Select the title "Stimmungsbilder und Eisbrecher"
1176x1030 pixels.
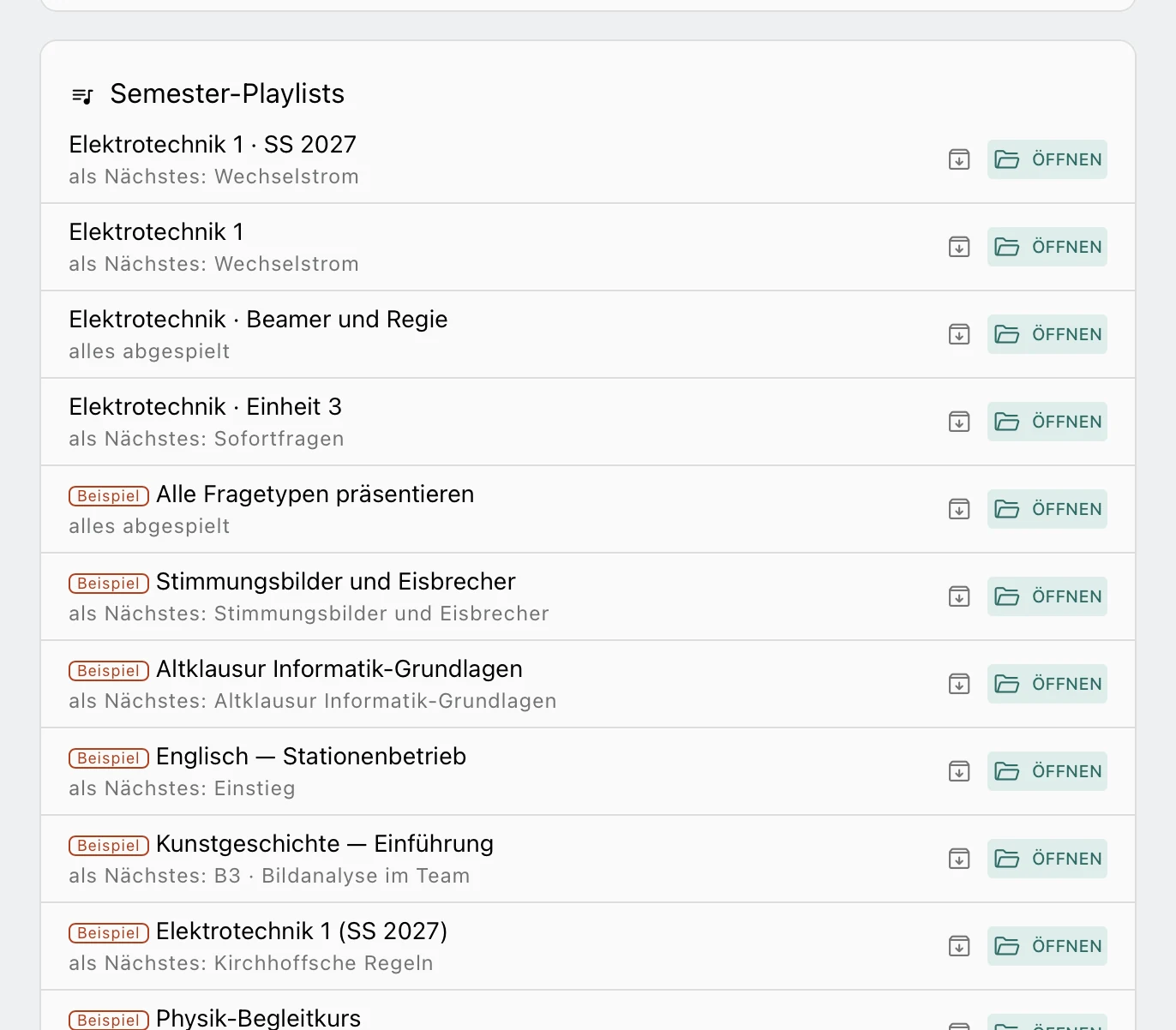click(x=336, y=582)
